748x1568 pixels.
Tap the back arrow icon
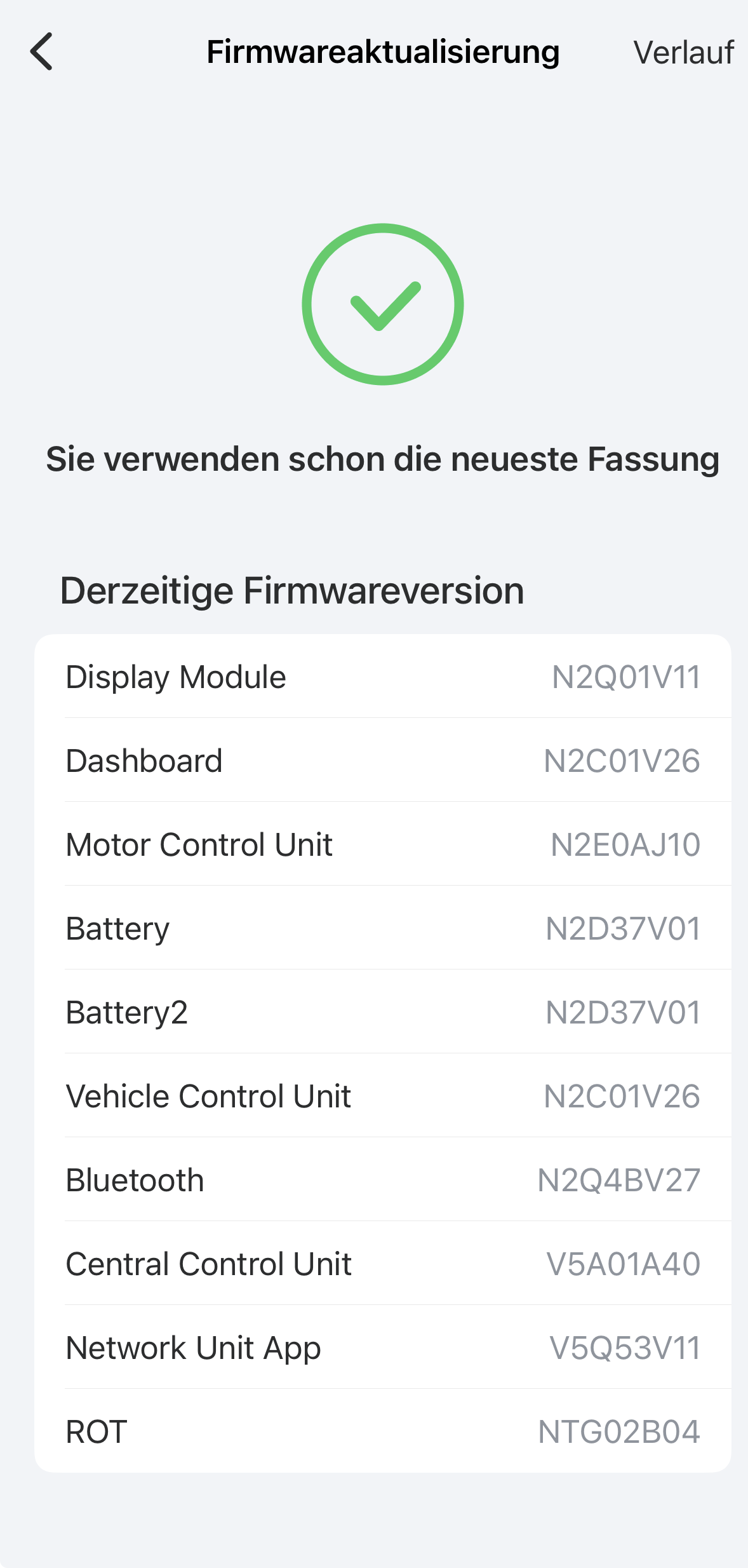coord(42,51)
